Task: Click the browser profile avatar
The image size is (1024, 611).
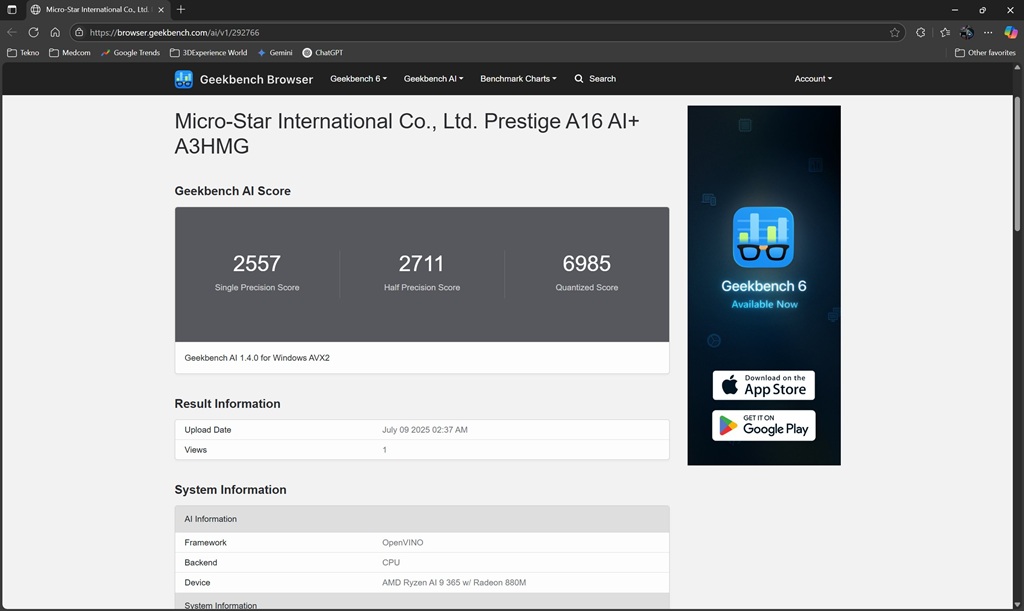Action: pos(967,32)
